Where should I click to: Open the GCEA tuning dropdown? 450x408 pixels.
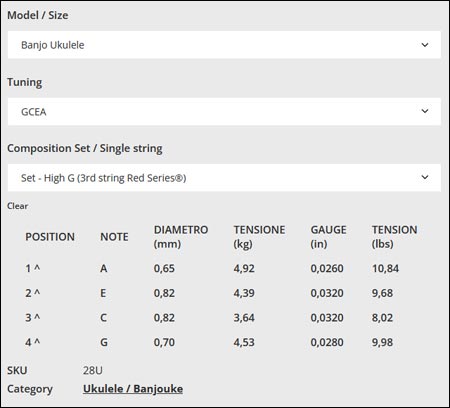tap(224, 111)
